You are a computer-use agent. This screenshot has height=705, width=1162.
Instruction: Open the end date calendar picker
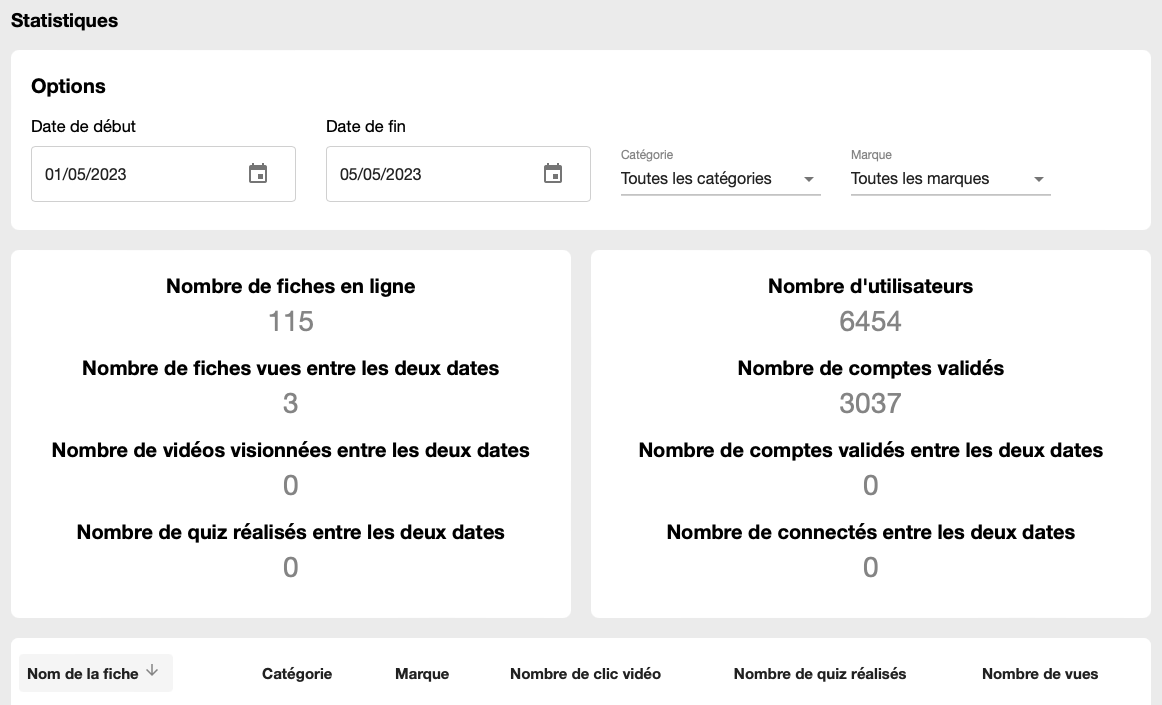click(553, 173)
